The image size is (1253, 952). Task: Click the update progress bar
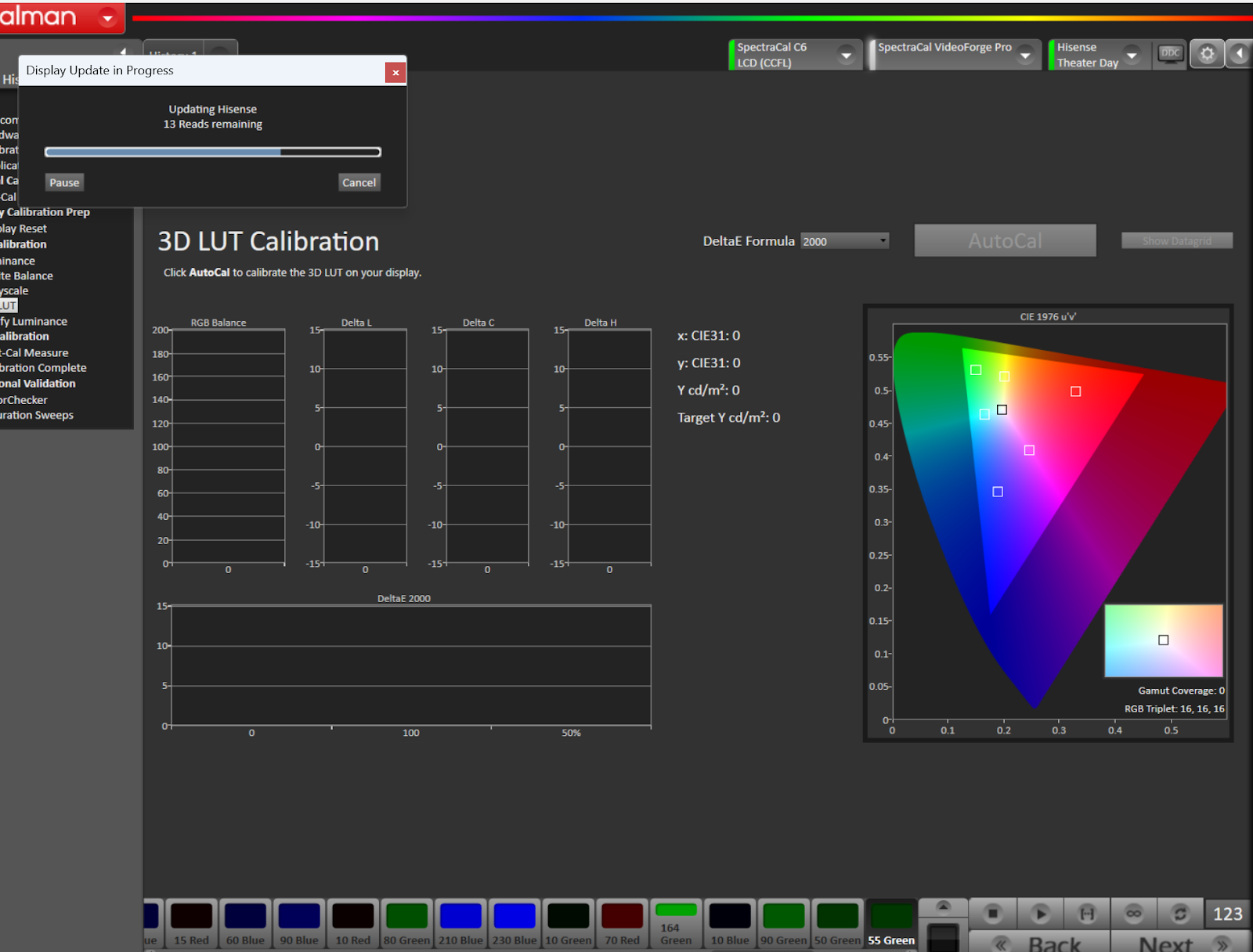213,152
